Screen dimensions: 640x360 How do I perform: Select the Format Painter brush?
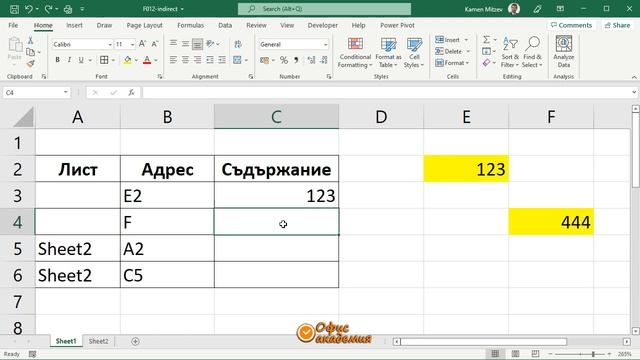pos(30,63)
